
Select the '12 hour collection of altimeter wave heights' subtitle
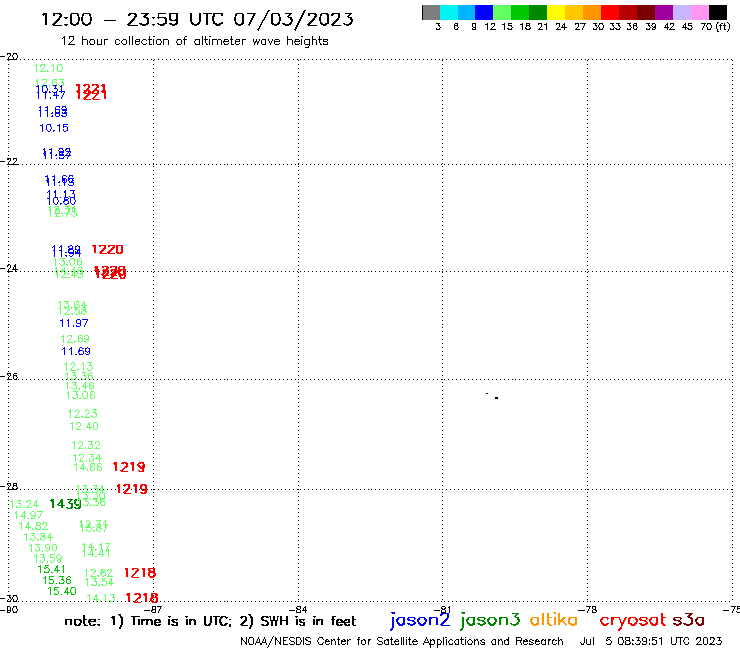point(194,42)
